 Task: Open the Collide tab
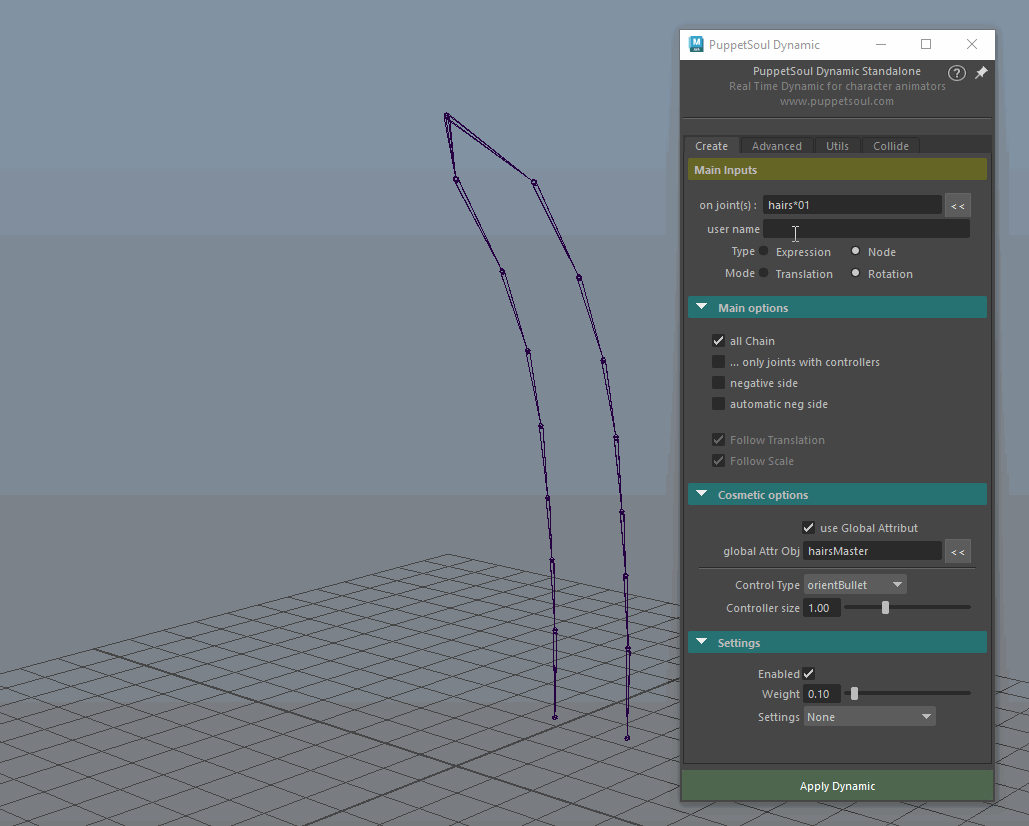click(x=891, y=146)
